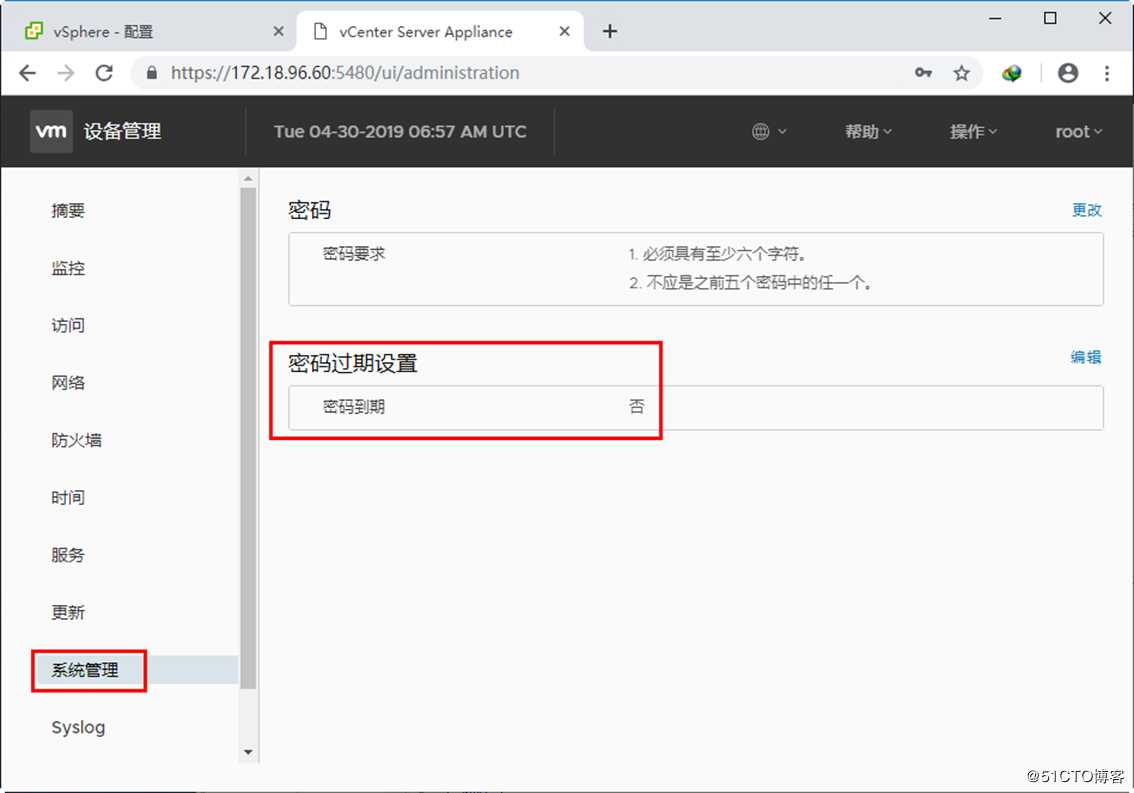This screenshot has height=793, width=1134.
Task: Close the vCenter Server Appliance tab
Action: point(565,31)
